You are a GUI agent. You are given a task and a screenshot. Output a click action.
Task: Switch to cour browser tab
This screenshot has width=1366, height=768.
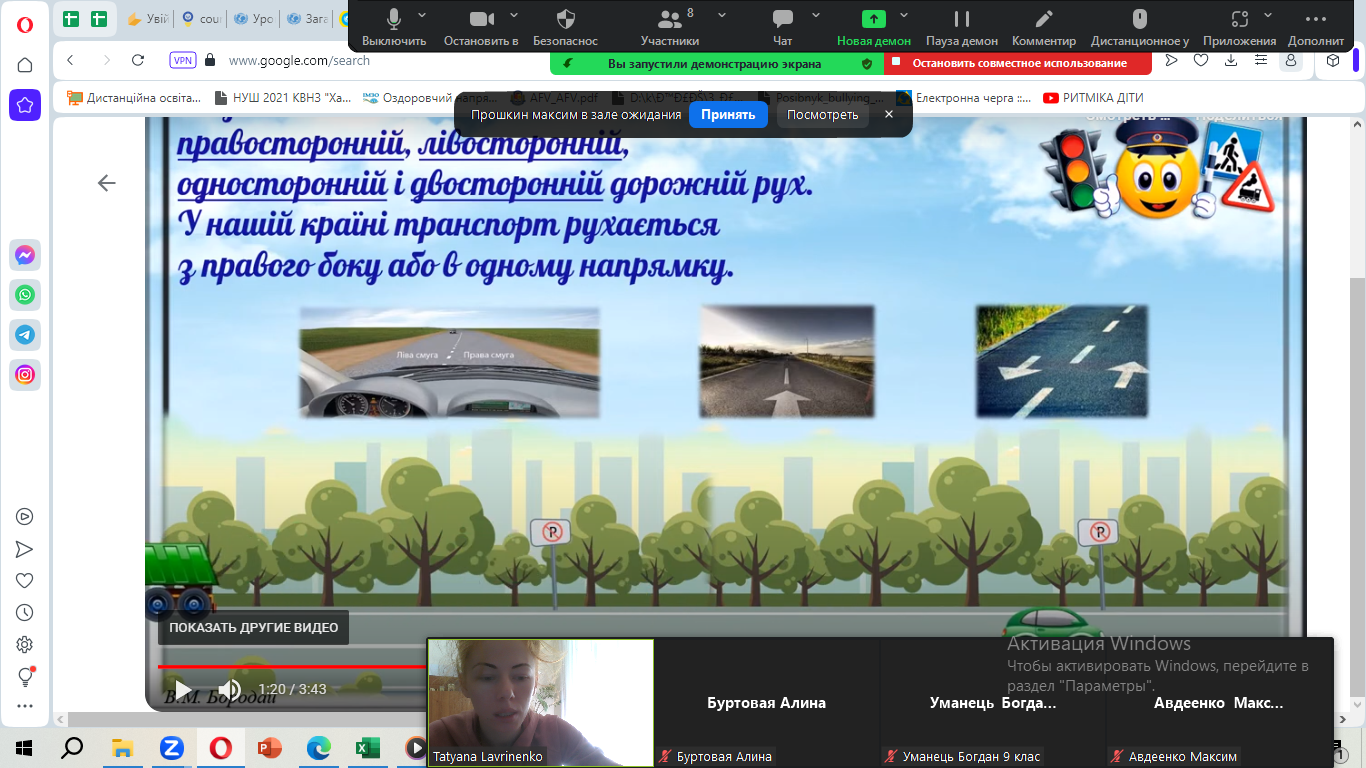[200, 18]
